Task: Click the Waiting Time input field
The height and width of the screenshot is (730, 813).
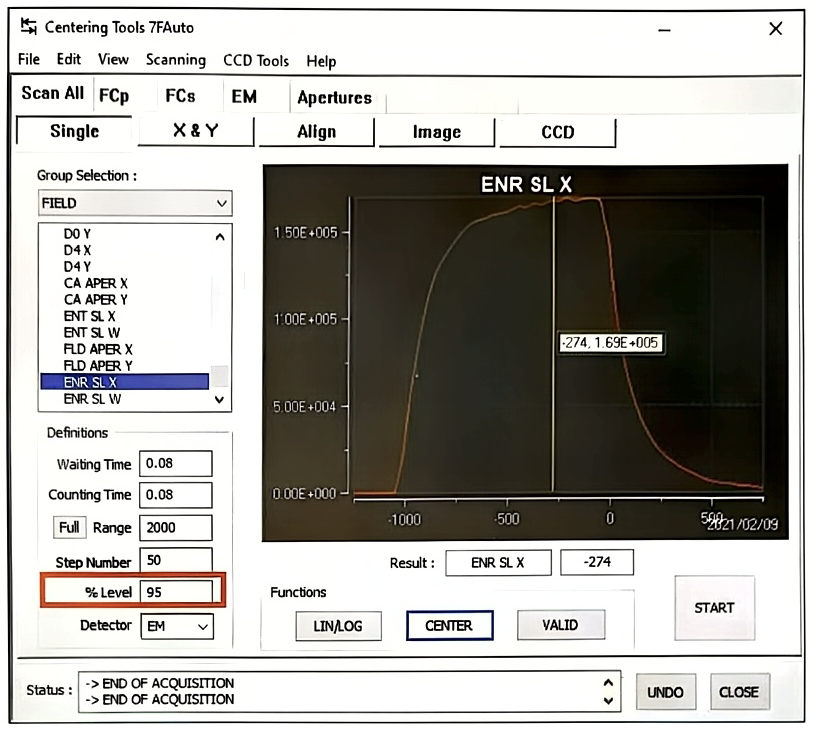Action: [x=175, y=464]
